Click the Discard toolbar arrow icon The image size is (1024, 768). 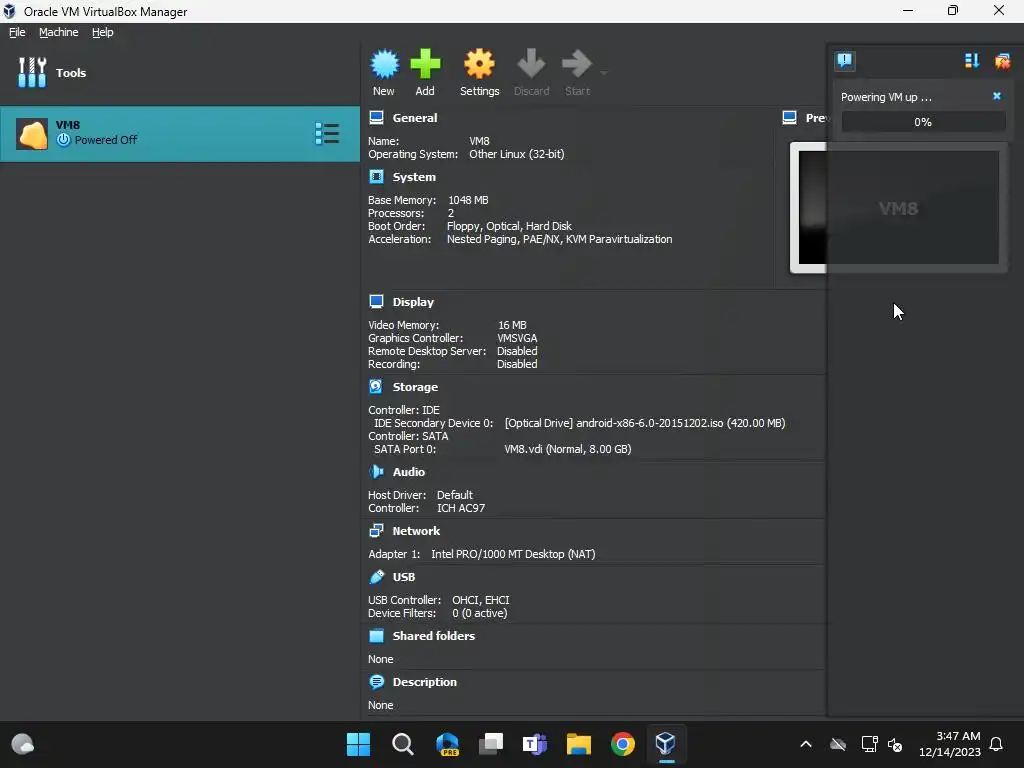click(531, 64)
